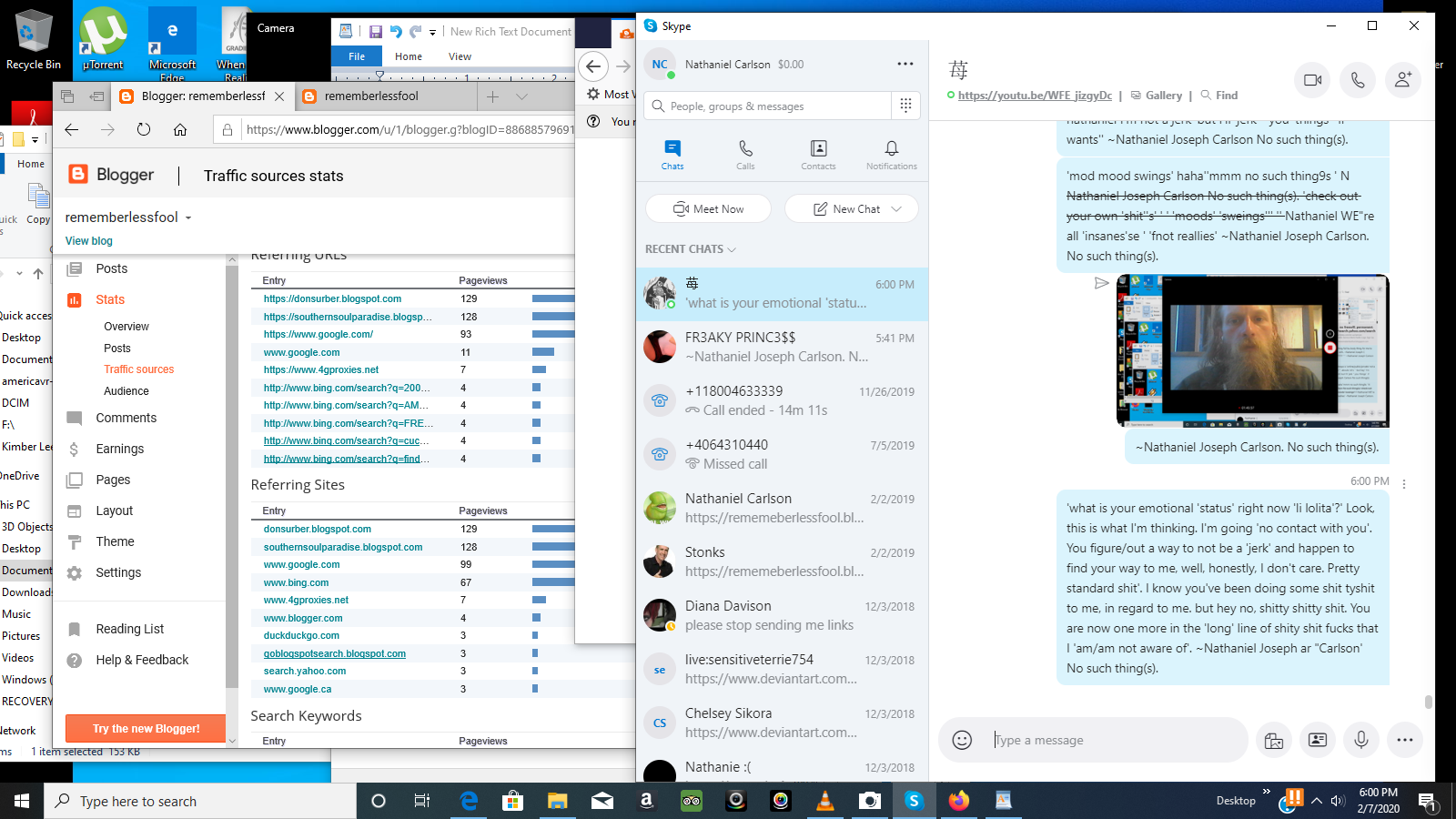1456x819 pixels.
Task: Close the Blogger: rememberlessf tab
Action: point(279,96)
